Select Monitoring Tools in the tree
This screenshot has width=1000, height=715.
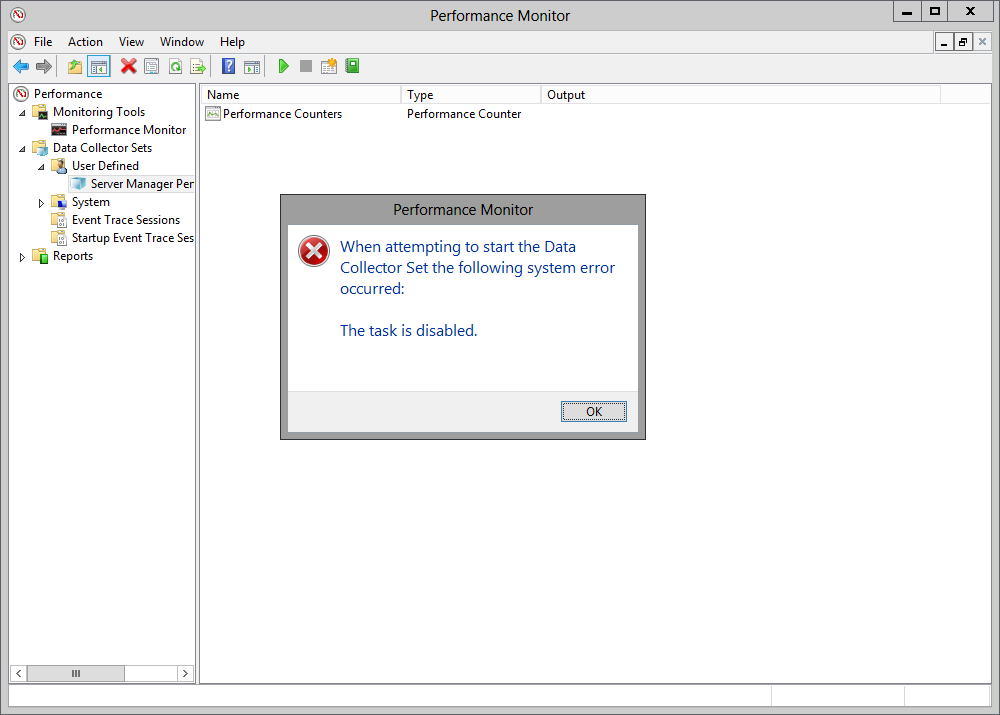pos(99,112)
